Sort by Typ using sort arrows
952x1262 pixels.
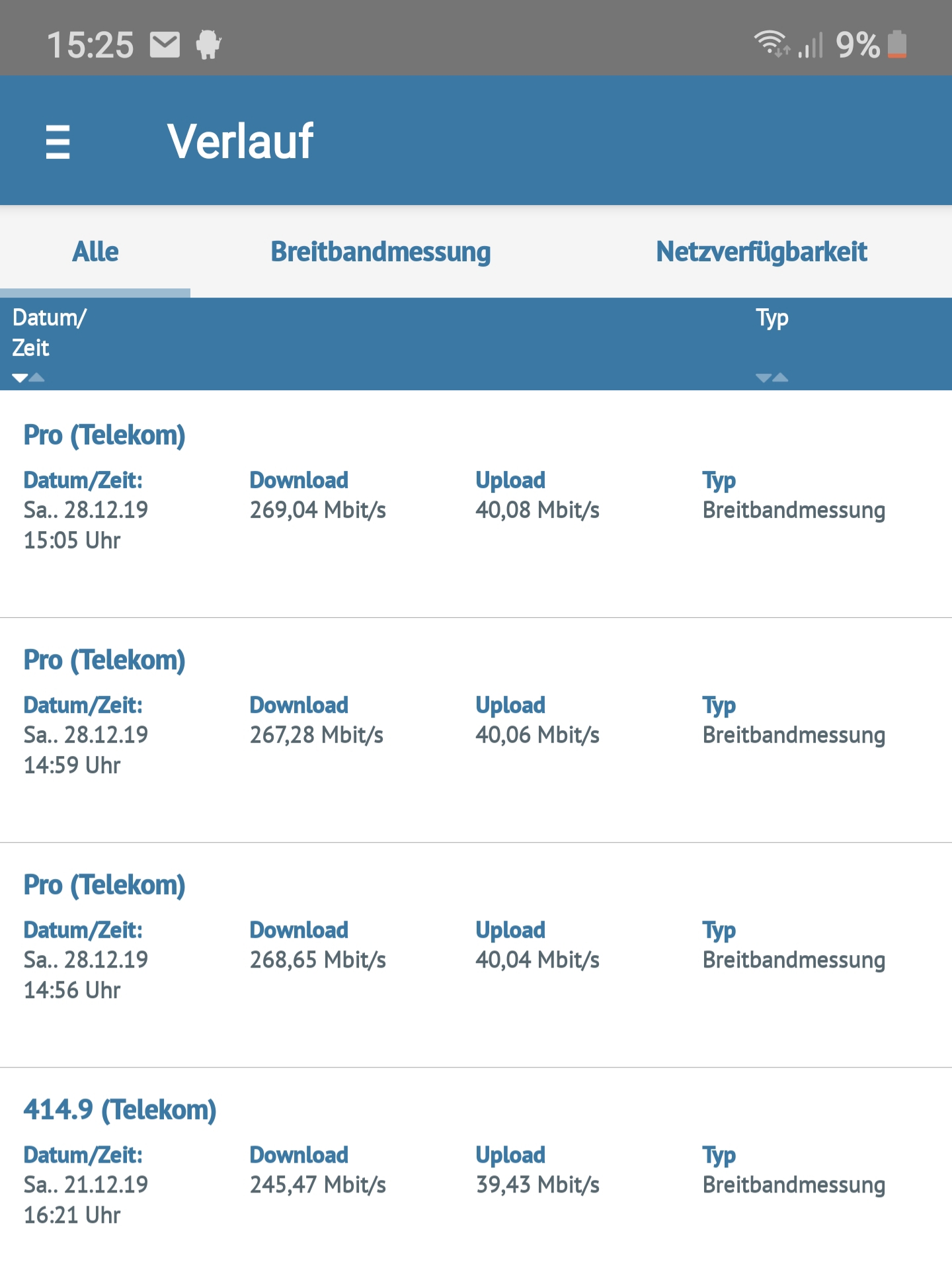[772, 378]
